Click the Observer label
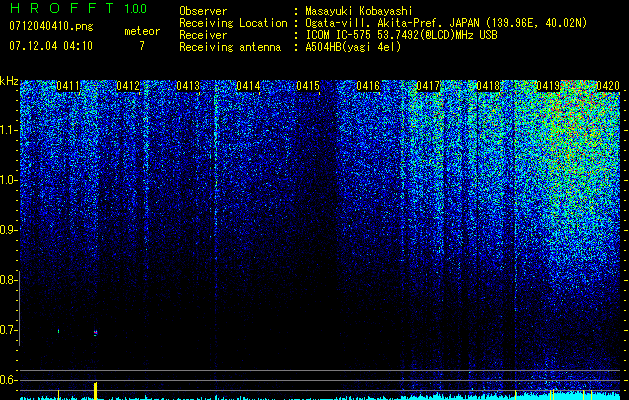Screen dimensions: 629x400 click(203, 11)
